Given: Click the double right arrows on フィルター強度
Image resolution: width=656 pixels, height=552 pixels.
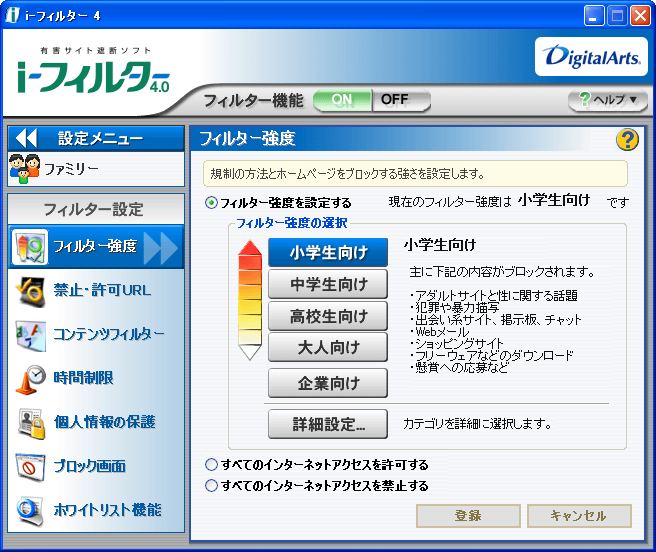Looking at the screenshot, I should pyautogui.click(x=161, y=247).
